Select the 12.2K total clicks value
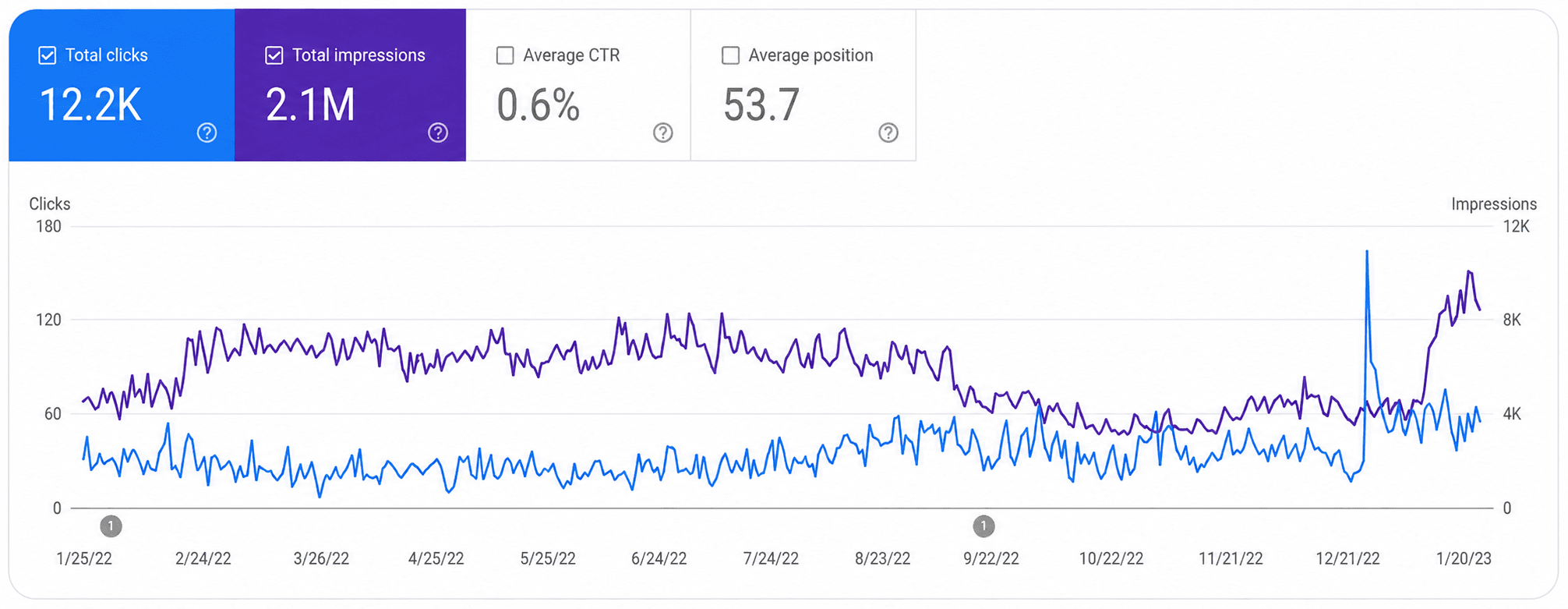Image resolution: width=1568 pixels, height=609 pixels. click(x=90, y=104)
